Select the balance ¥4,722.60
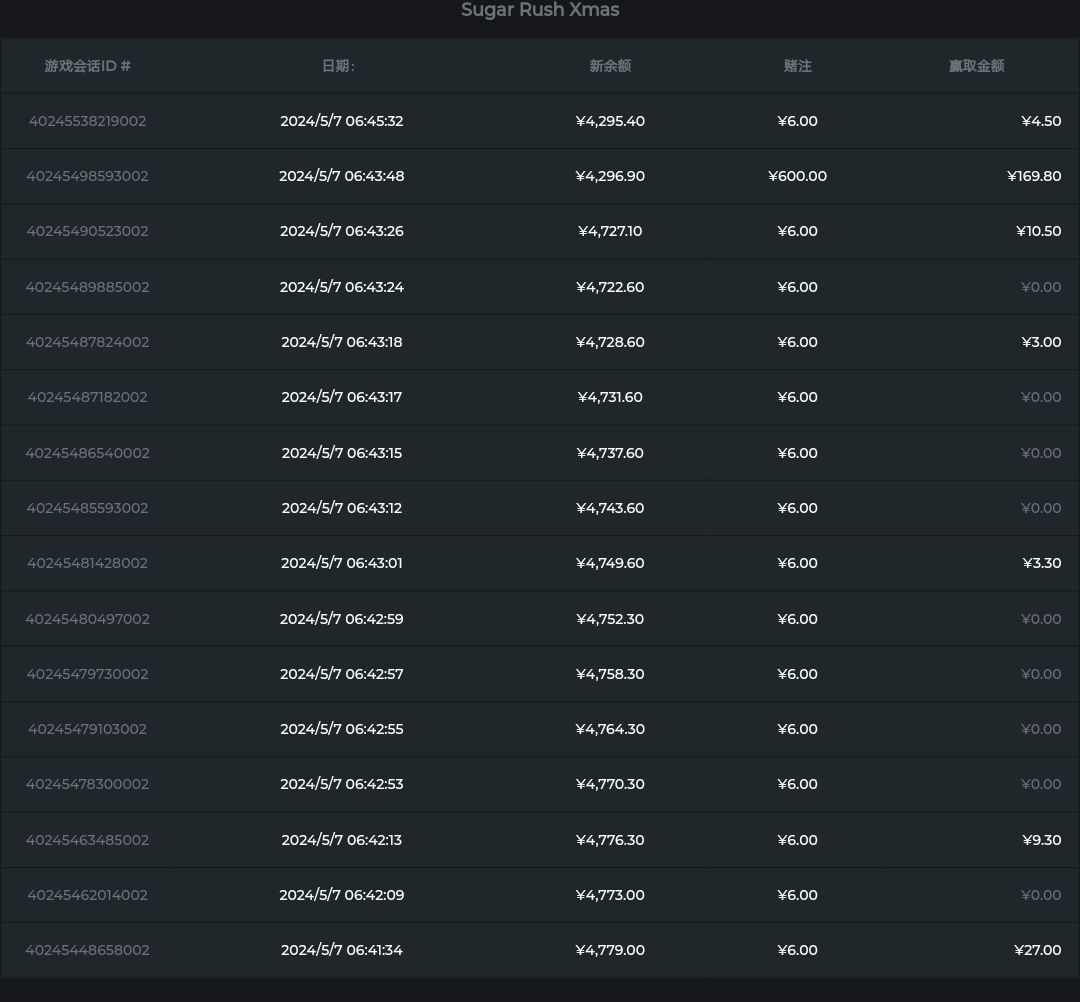This screenshot has height=1002, width=1080. (610, 287)
